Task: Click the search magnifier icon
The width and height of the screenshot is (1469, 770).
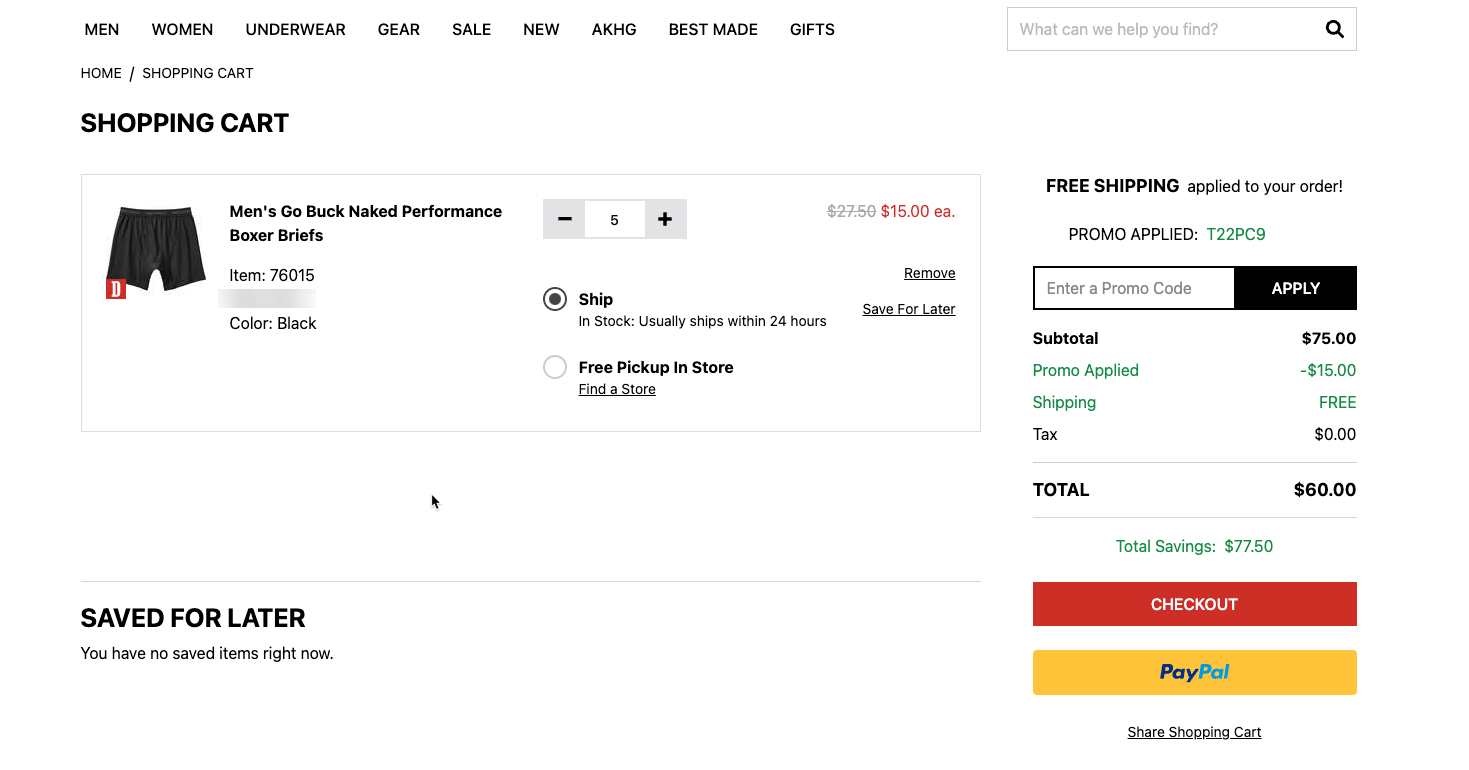Action: click(x=1334, y=29)
